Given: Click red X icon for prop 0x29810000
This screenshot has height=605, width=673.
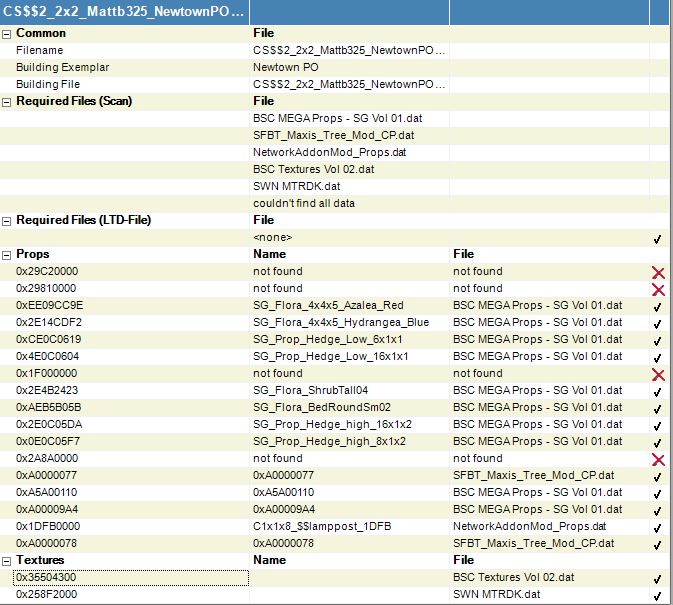Looking at the screenshot, I should pos(658,290).
